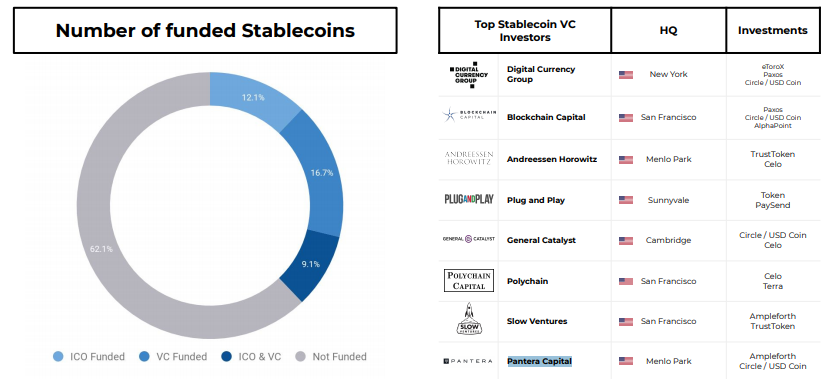
Task: Select the Slow Ventures rocket logo
Action: 468,319
